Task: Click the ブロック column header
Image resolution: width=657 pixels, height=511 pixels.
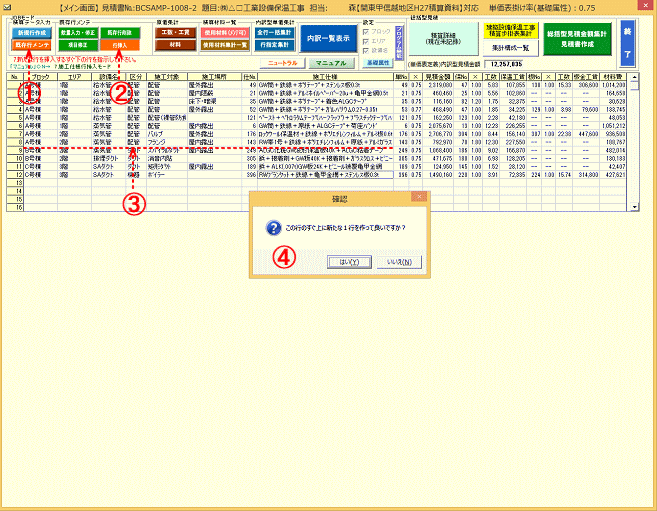Action: pyautogui.click(x=41, y=77)
